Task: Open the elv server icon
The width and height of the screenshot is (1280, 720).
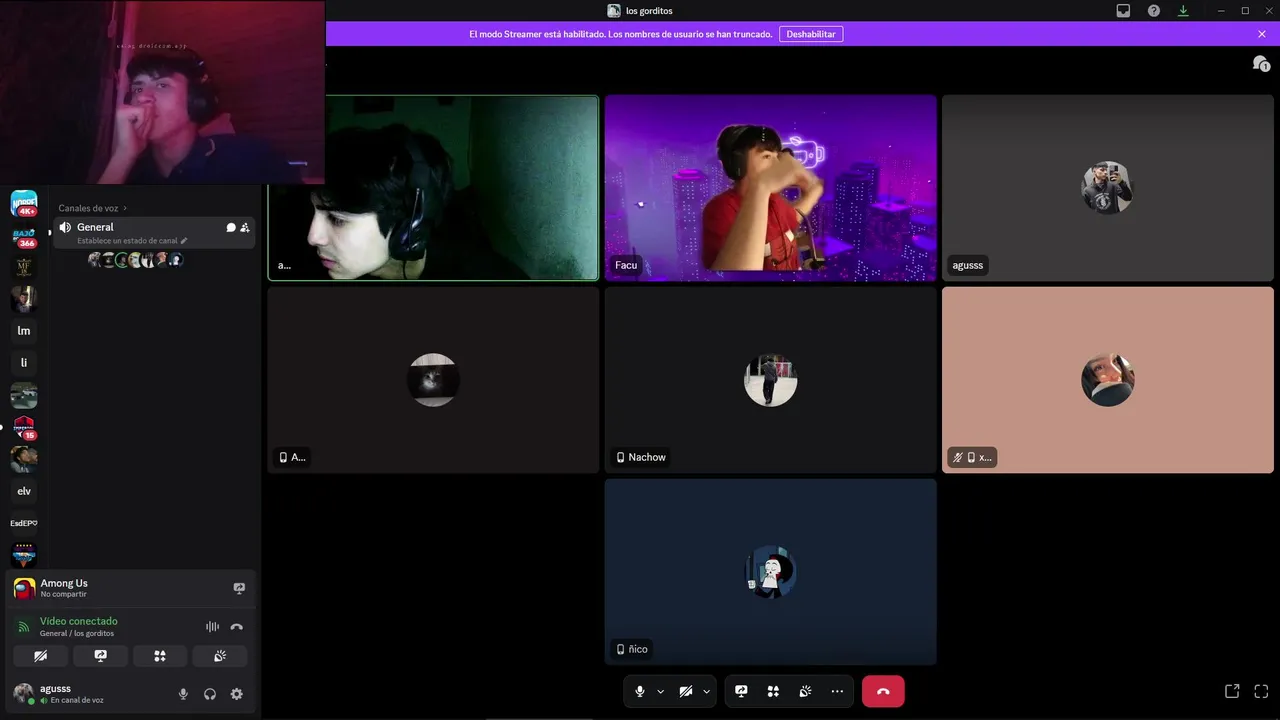Action: (24, 491)
